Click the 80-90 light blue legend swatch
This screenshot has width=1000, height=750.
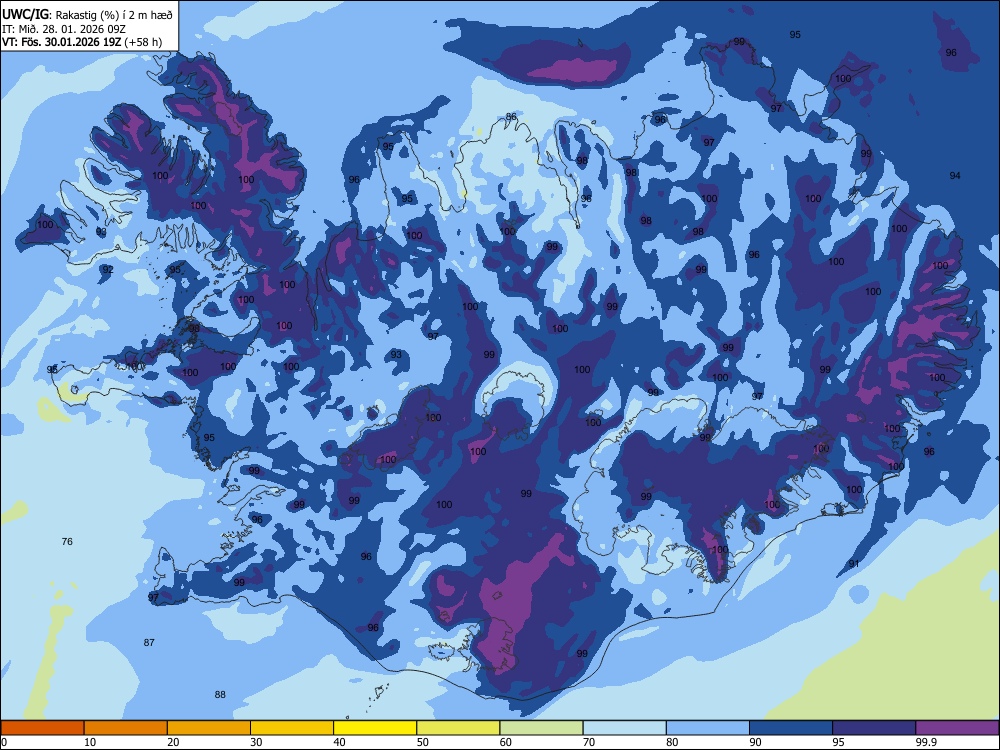[x=708, y=728]
